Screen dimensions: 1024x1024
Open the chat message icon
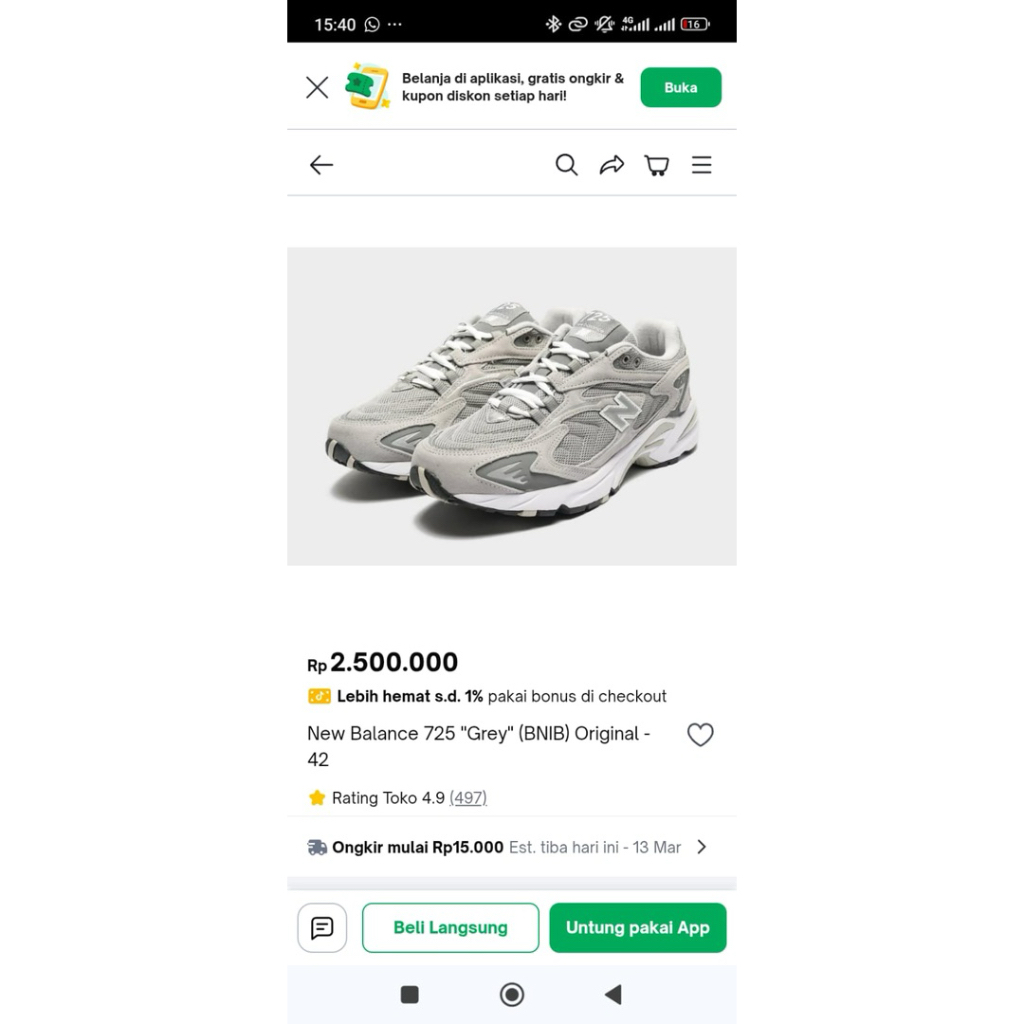pos(322,928)
